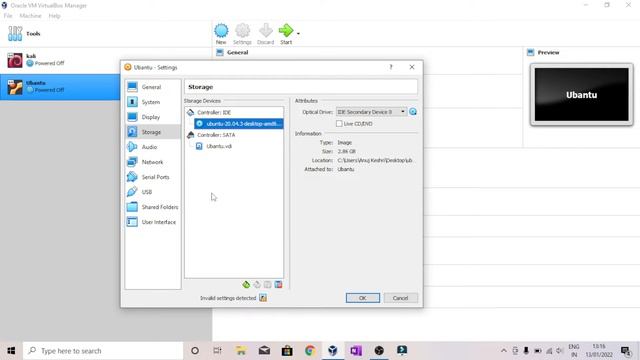Click the Preview section header
This screenshot has height=360, width=640.
click(548, 53)
